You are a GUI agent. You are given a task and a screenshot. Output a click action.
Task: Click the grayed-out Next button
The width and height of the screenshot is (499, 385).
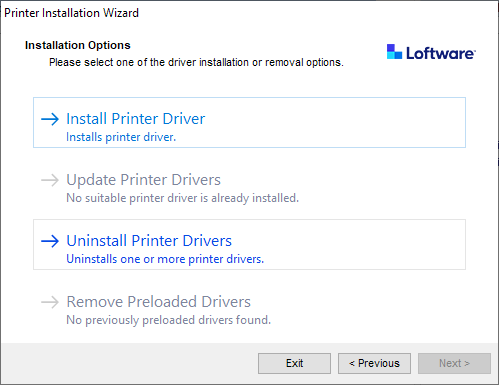tap(454, 363)
